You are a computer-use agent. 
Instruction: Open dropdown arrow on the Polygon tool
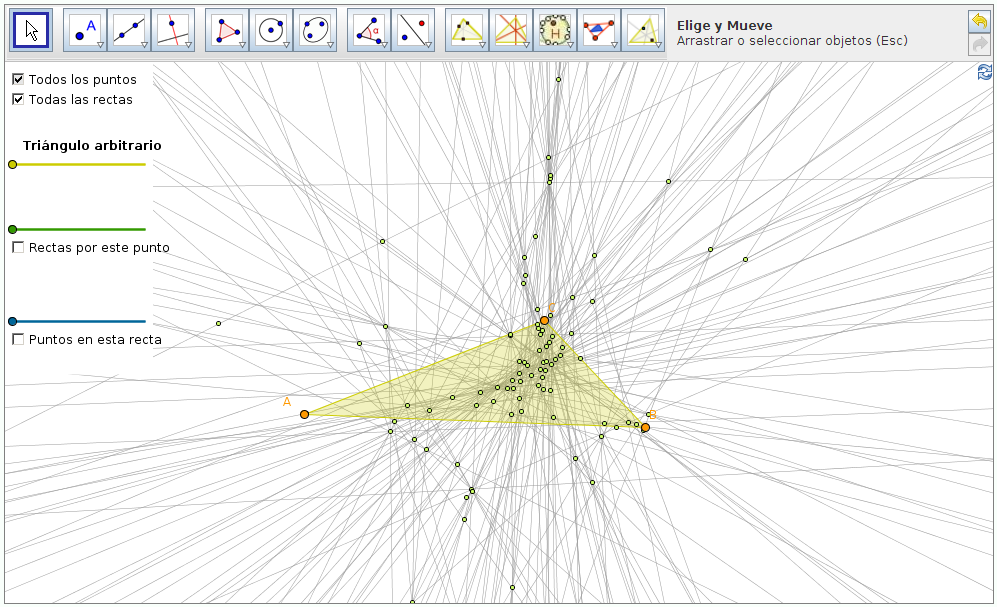[x=242, y=45]
